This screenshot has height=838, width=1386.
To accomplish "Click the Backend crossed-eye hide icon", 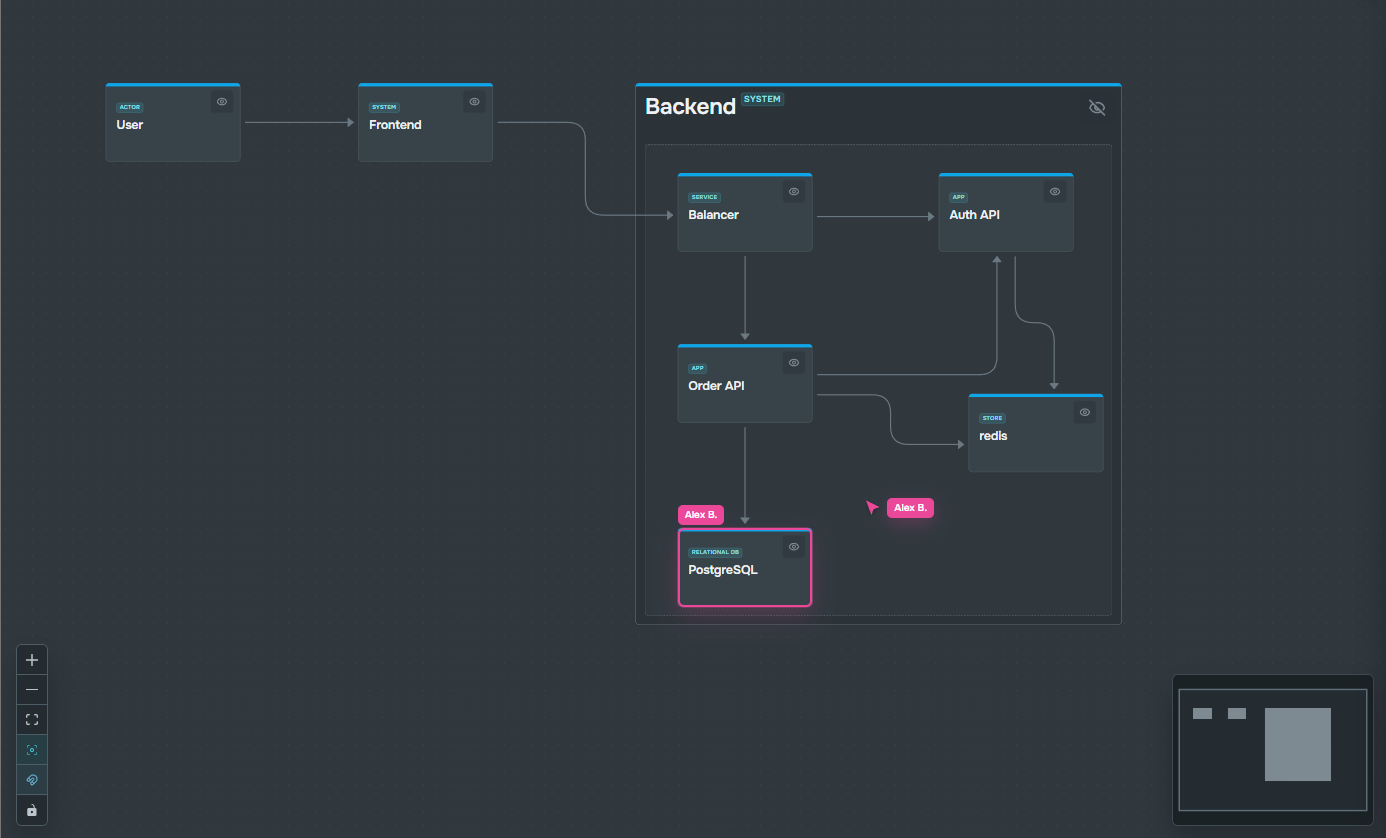I will click(1097, 107).
